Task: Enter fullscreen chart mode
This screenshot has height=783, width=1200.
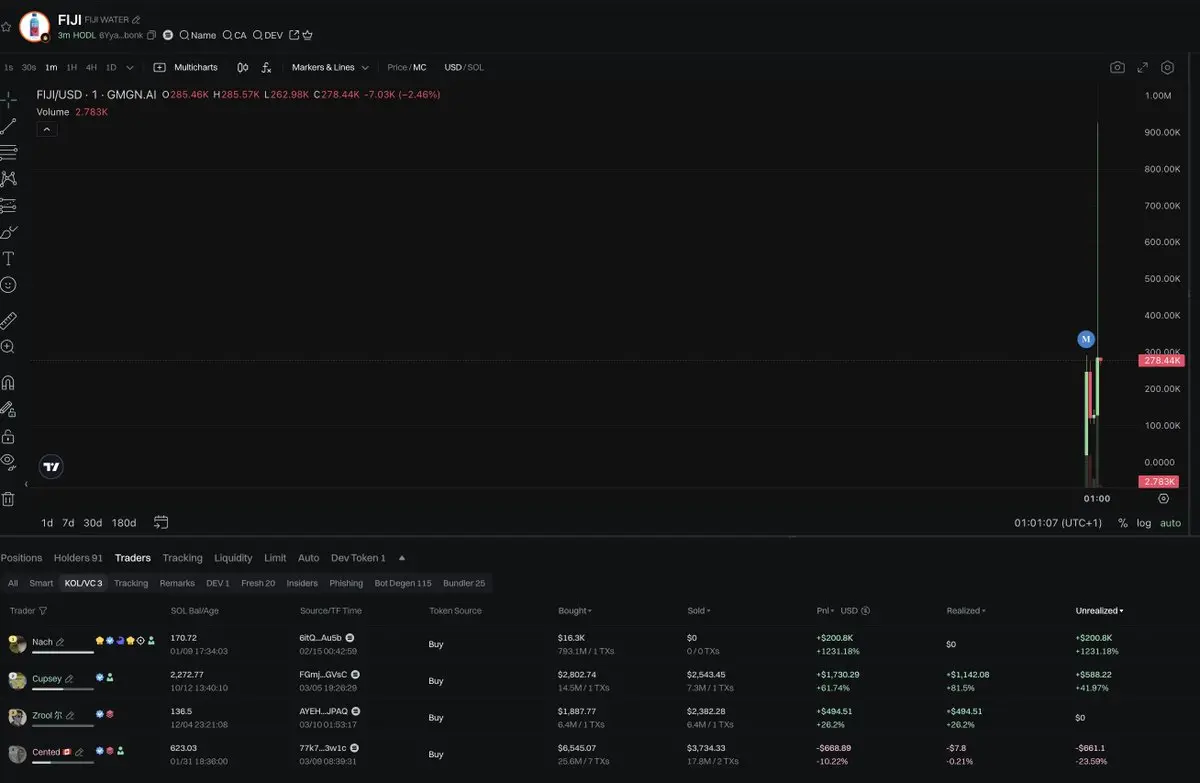Action: [1143, 67]
